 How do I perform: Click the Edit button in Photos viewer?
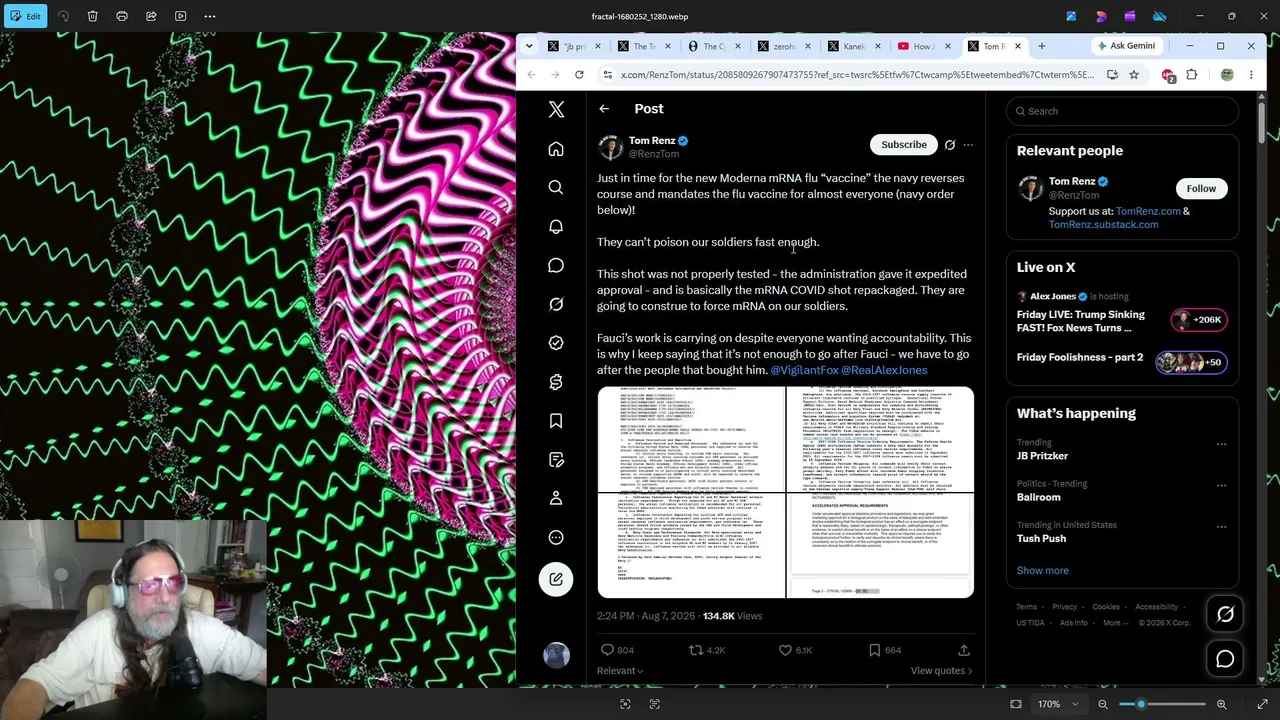[x=24, y=16]
